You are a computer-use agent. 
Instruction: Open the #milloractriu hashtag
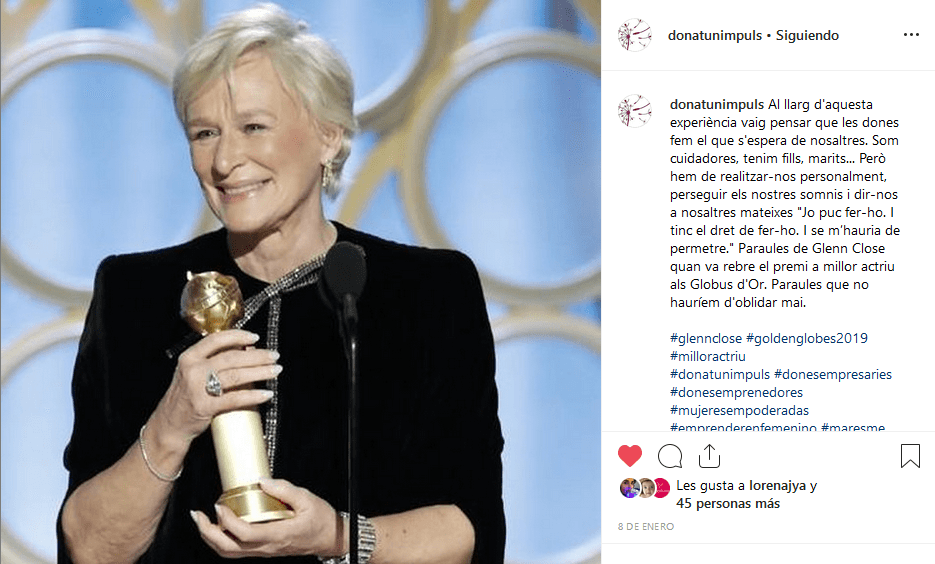(708, 356)
